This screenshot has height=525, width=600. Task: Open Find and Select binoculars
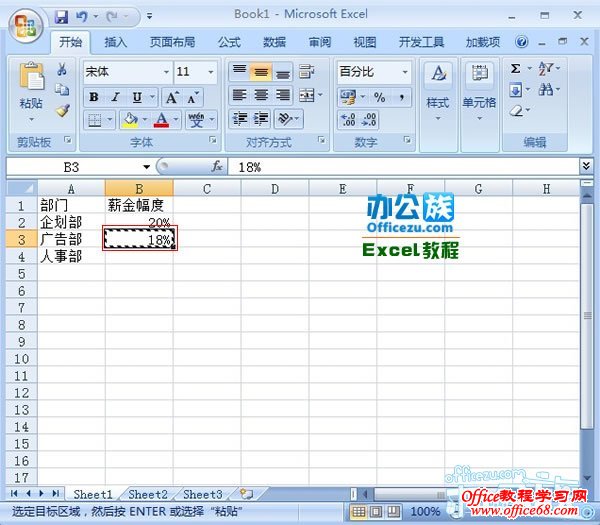(546, 90)
